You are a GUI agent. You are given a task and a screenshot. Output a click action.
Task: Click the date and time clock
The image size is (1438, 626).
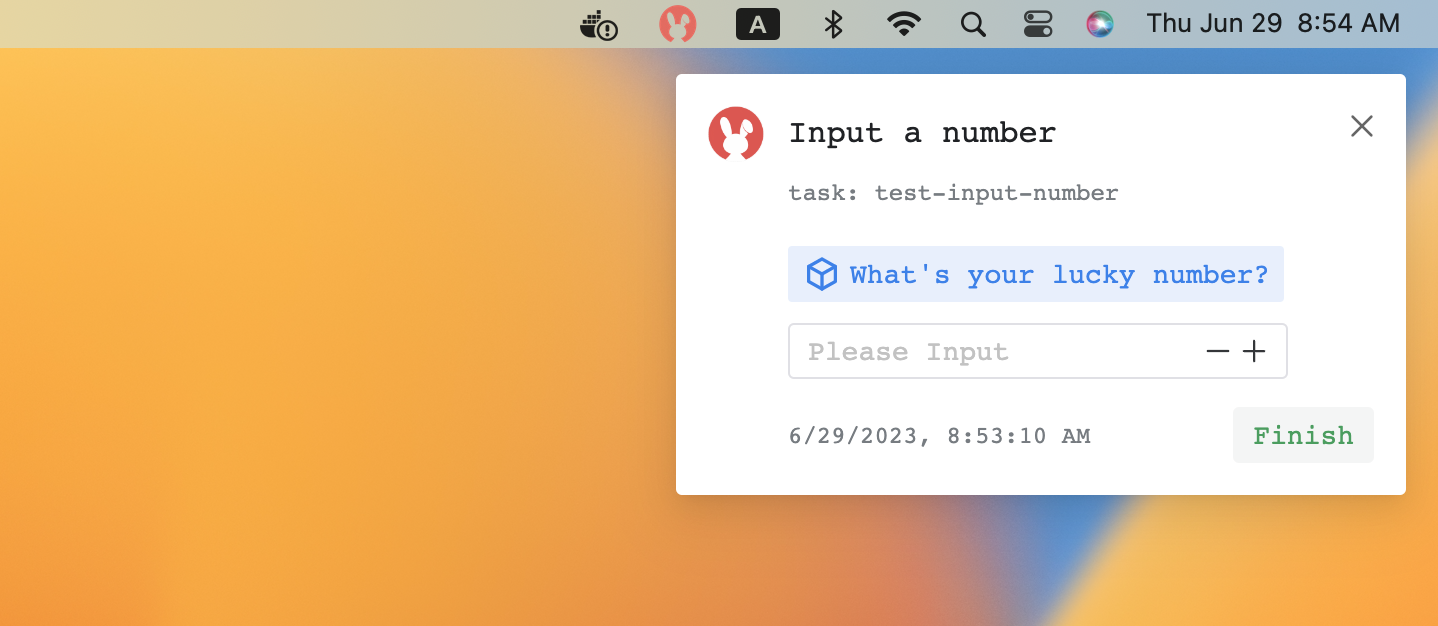(1273, 24)
